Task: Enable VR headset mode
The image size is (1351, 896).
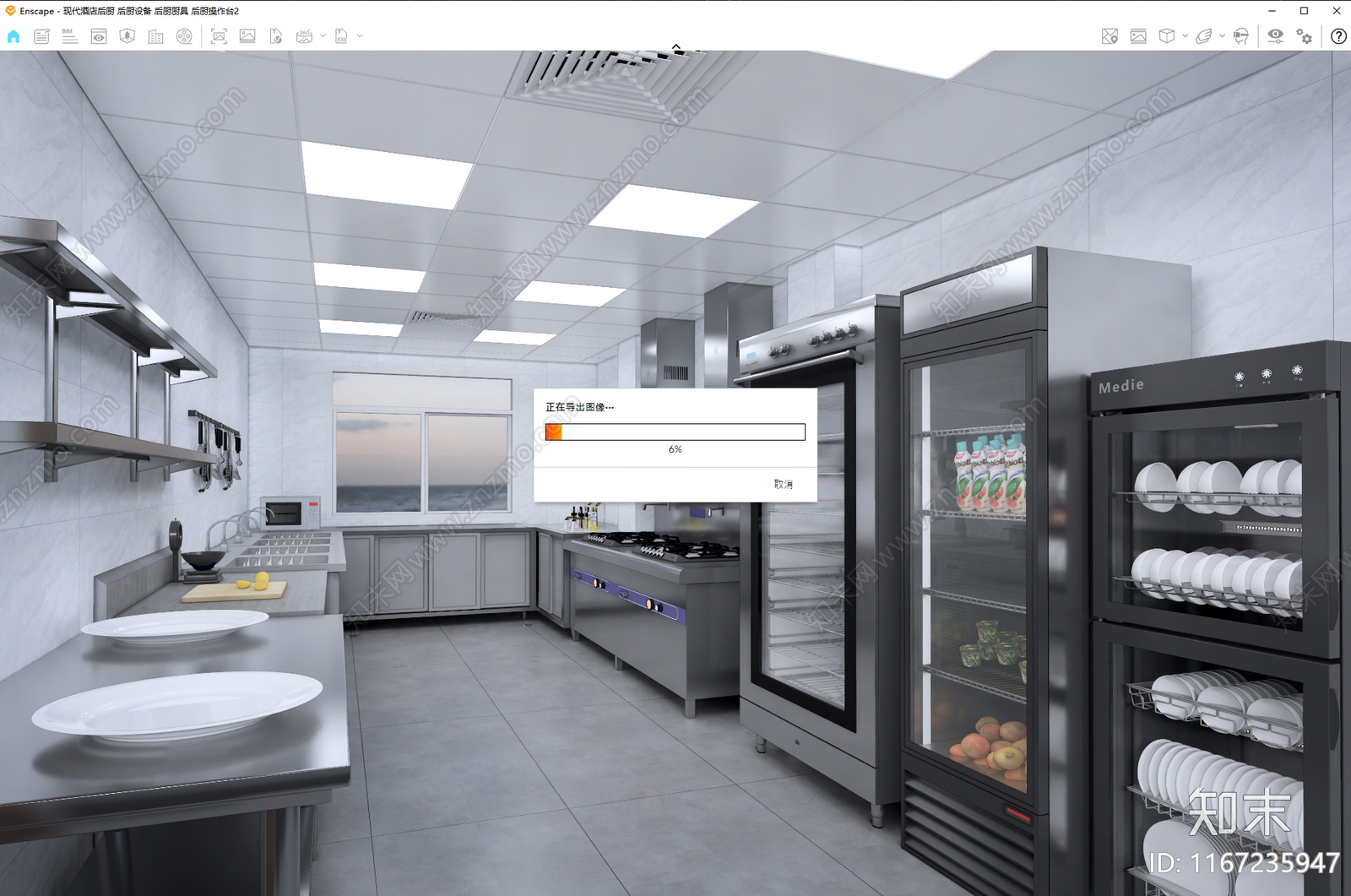Action: (x=1241, y=36)
